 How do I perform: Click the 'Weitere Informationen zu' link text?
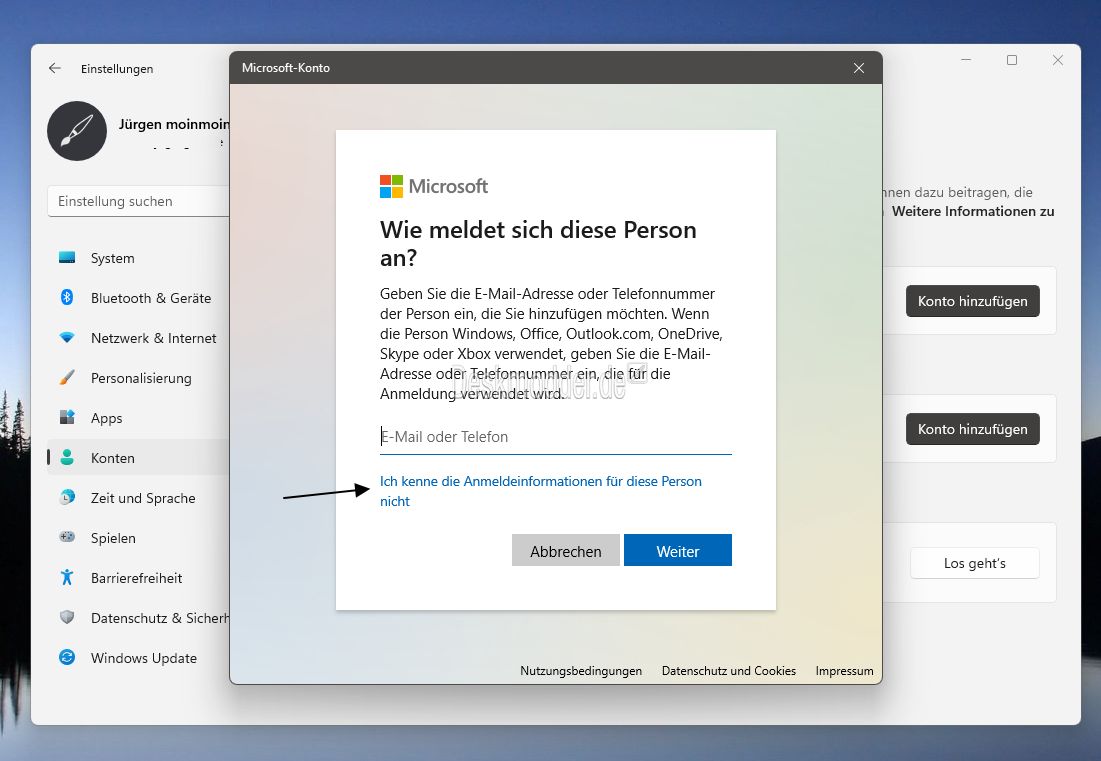pyautogui.click(x=973, y=211)
